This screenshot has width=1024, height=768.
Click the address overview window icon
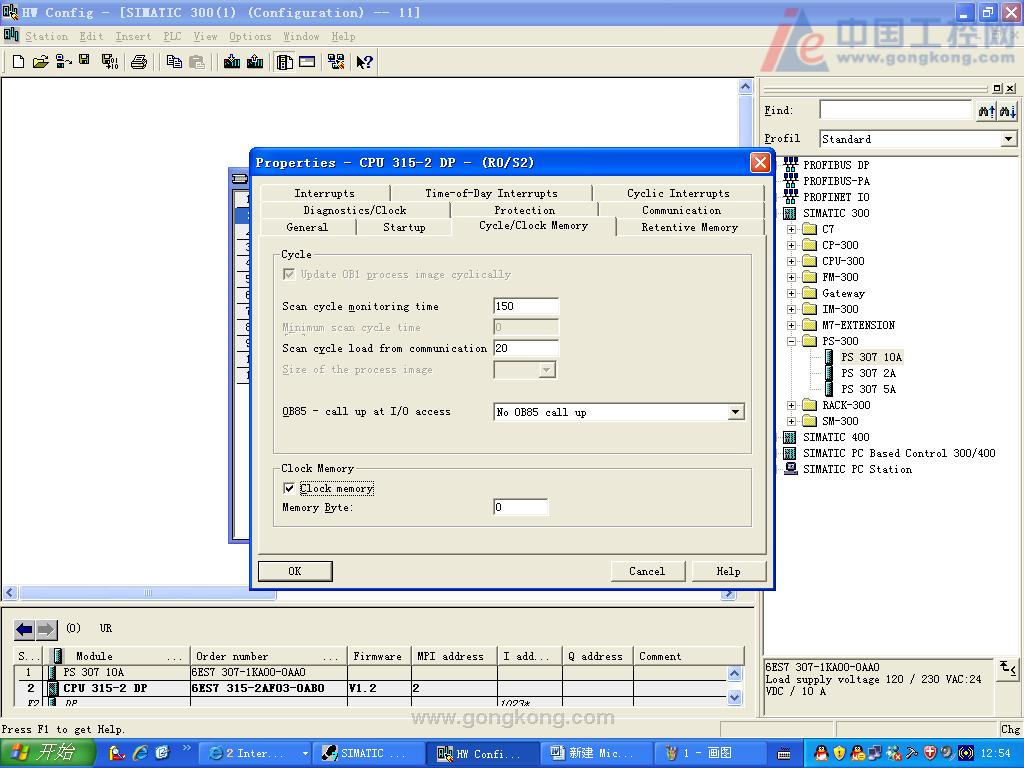(307, 62)
